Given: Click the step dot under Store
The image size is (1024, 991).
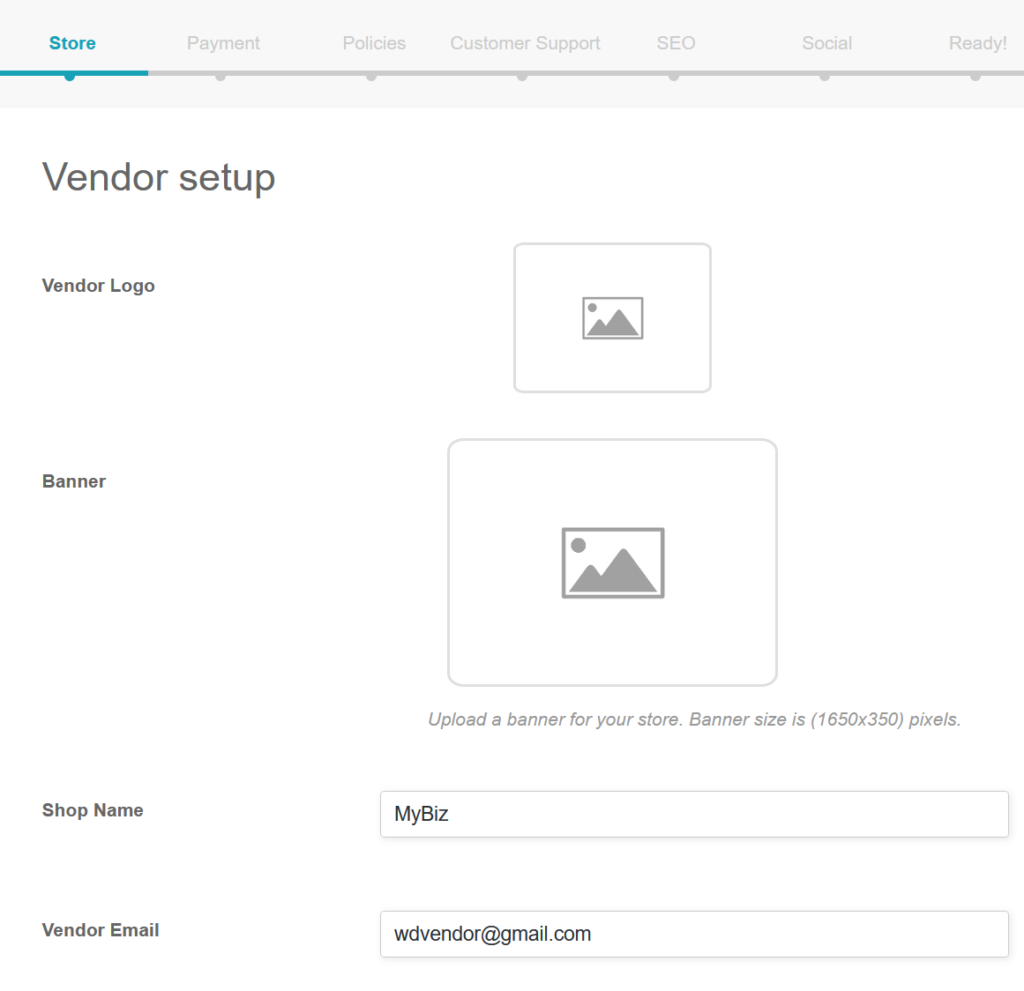Looking at the screenshot, I should pos(69,76).
